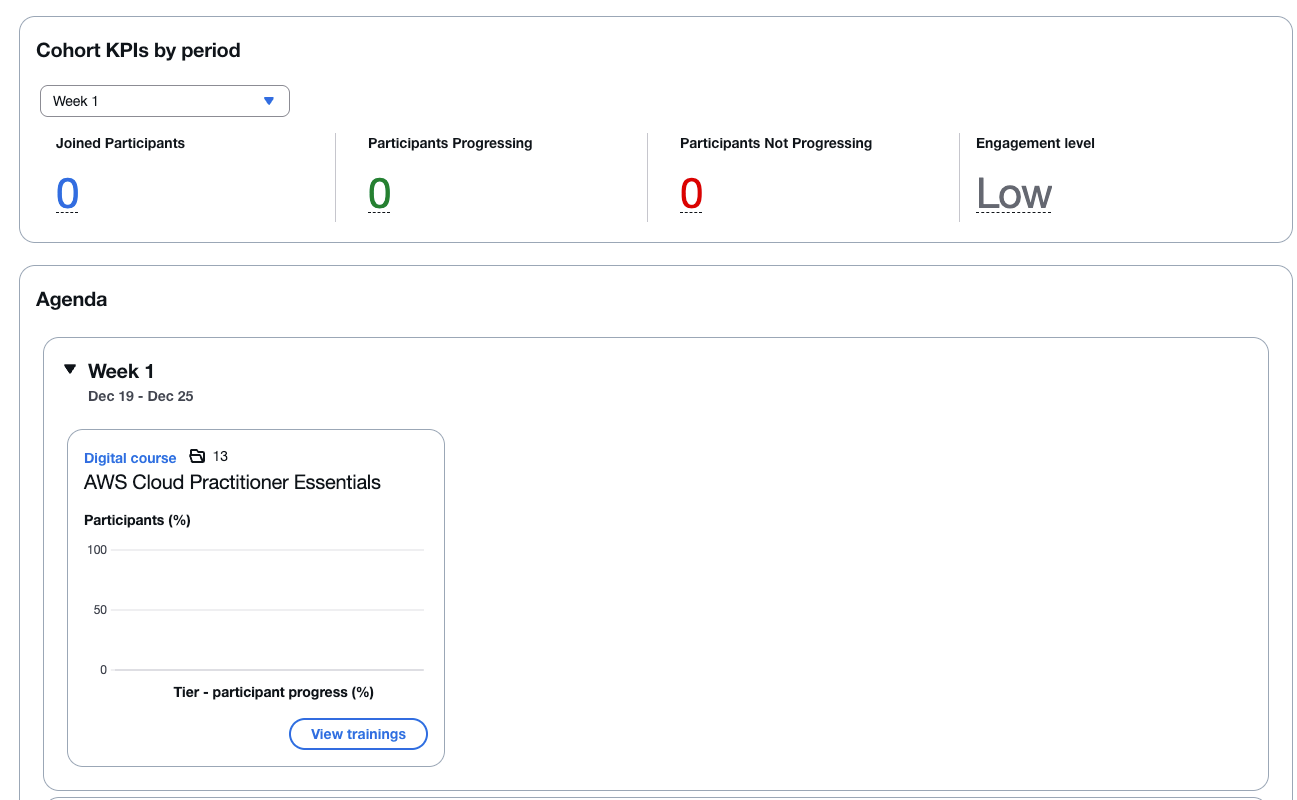The image size is (1297, 800).
Task: Click the Joined Participants label
Action: [120, 143]
